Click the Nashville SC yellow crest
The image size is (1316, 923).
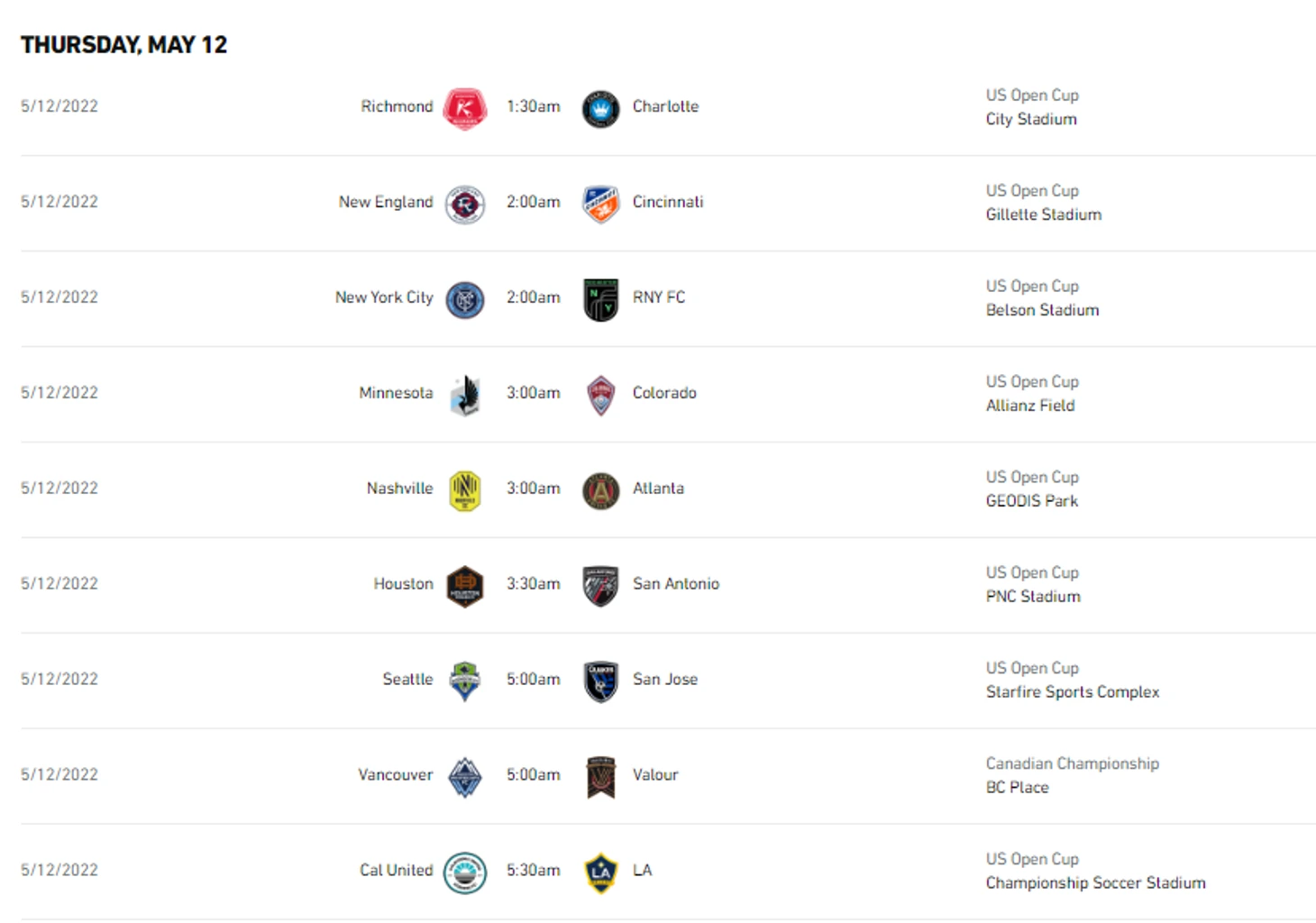[465, 491]
